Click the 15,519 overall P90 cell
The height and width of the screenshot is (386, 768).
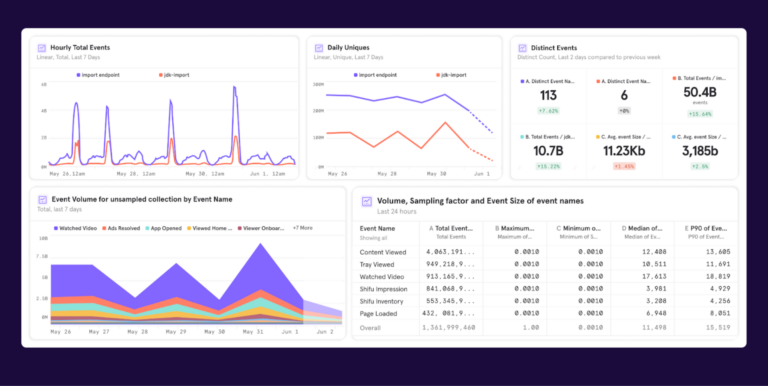[x=718, y=328]
